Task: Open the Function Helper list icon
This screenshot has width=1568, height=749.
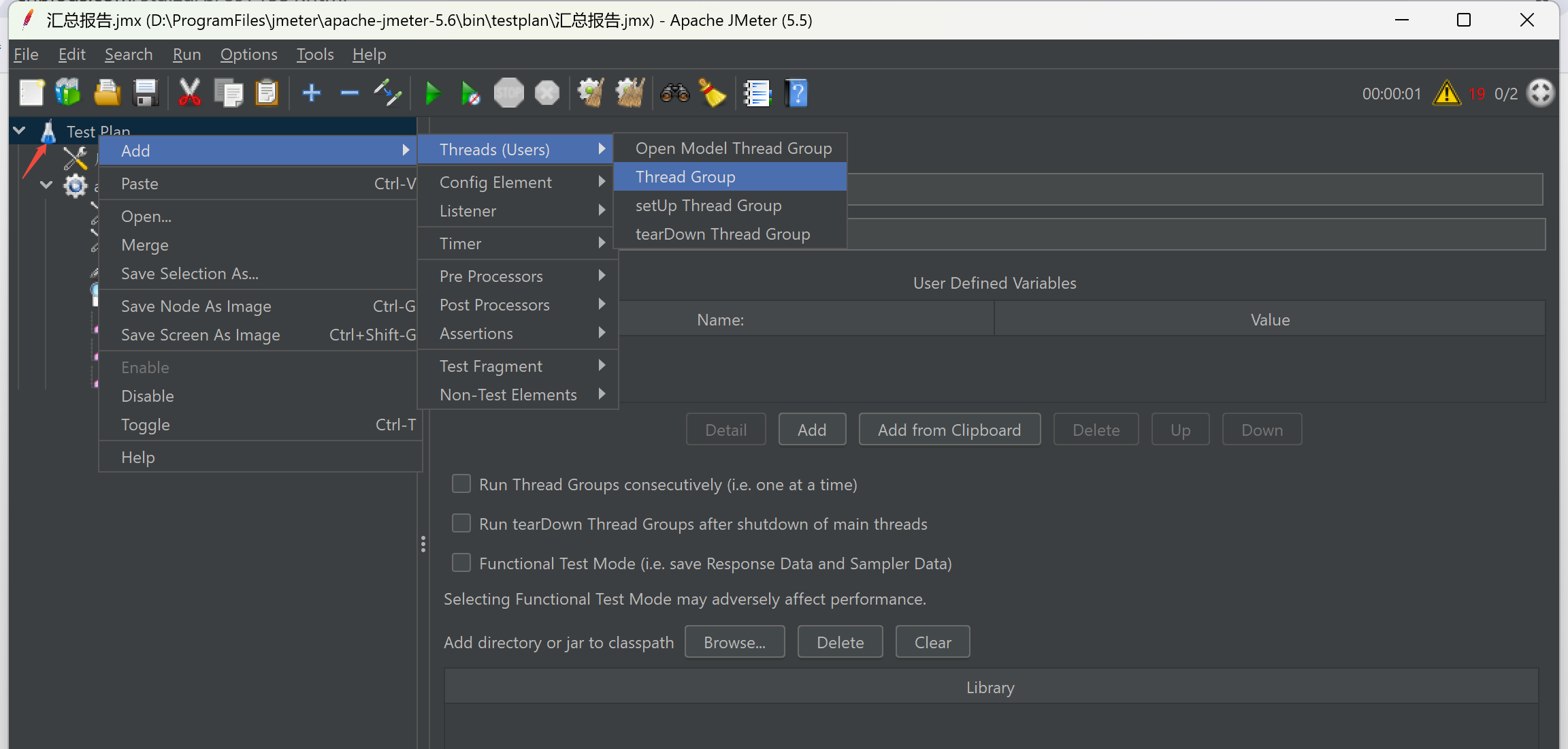Action: (757, 93)
